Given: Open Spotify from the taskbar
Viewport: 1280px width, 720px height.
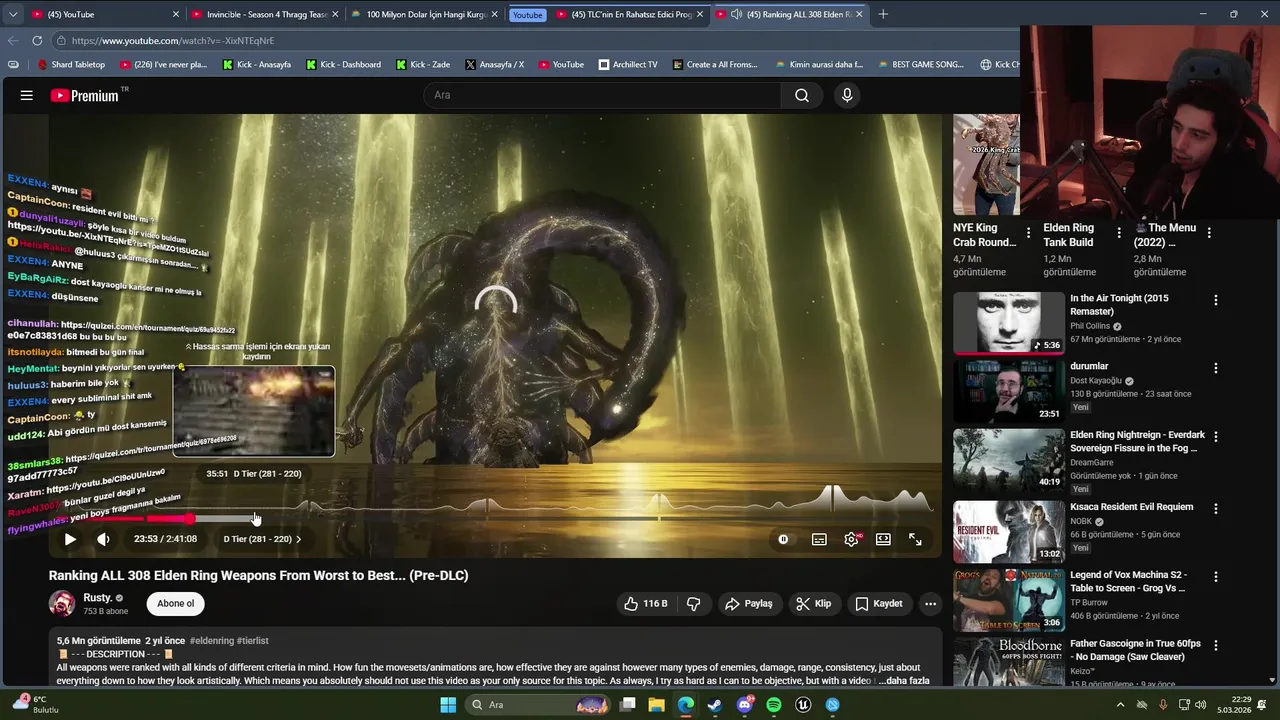Looking at the screenshot, I should click(773, 705).
